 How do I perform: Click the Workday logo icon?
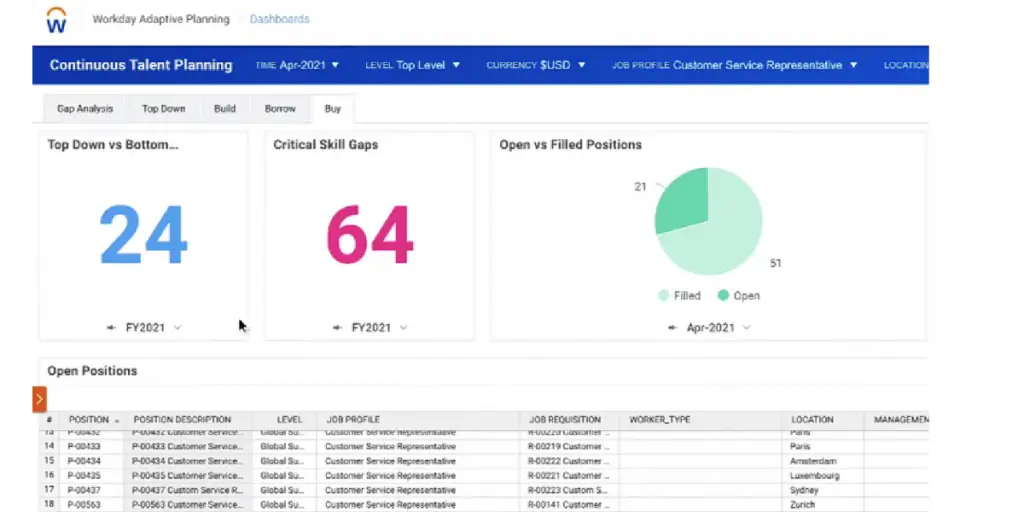pyautogui.click(x=57, y=20)
